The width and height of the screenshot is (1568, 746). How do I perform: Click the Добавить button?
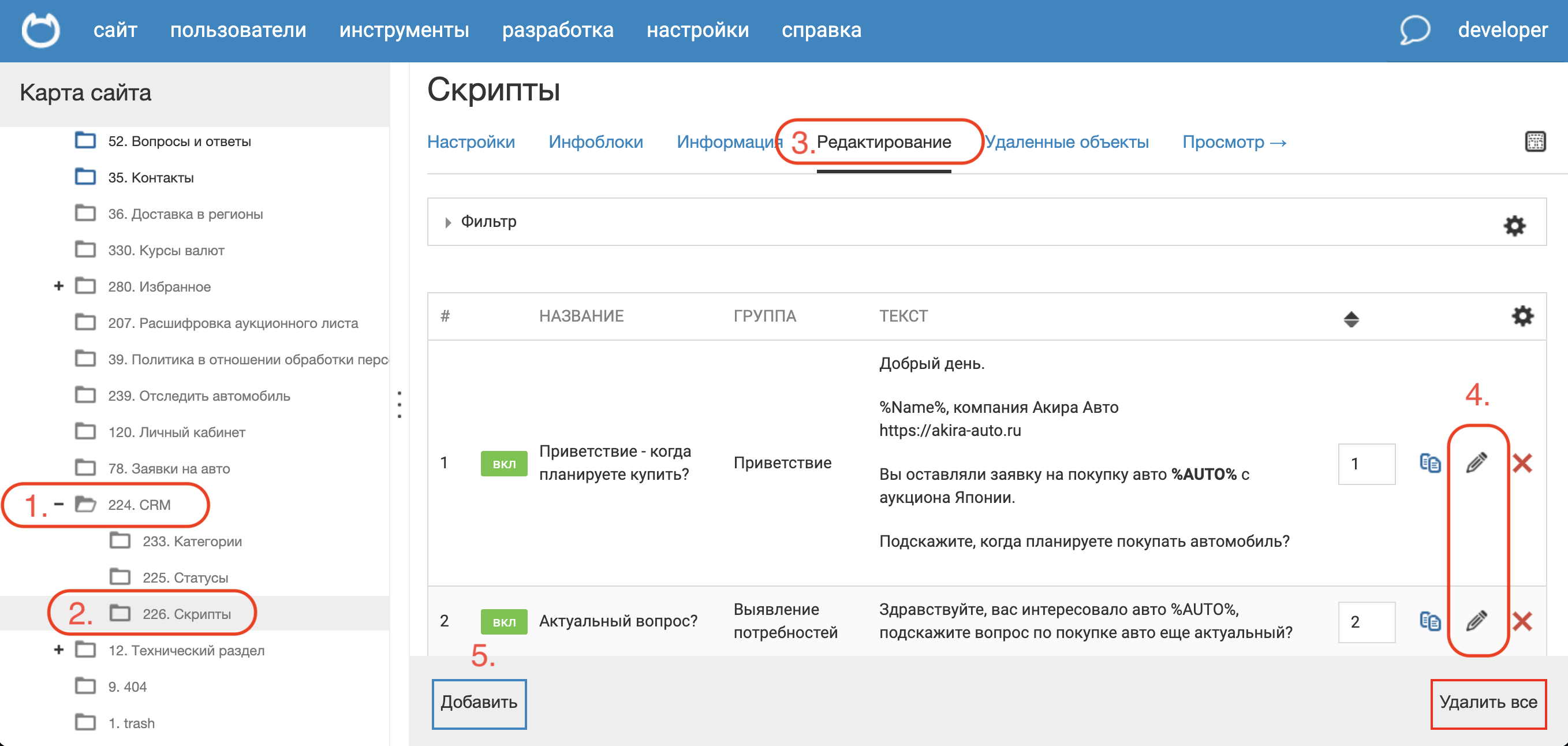[479, 703]
